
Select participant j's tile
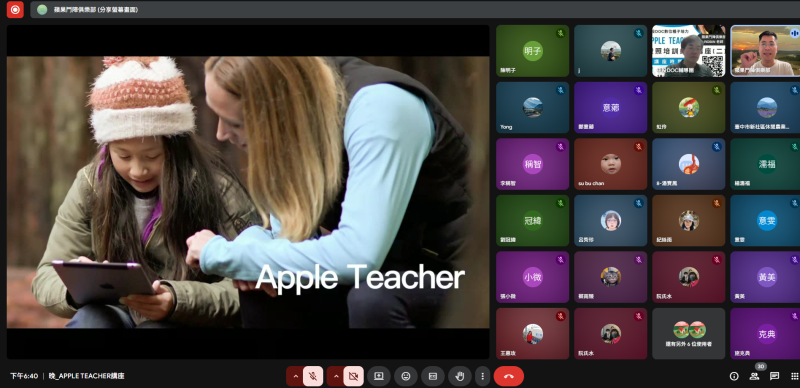click(x=611, y=51)
